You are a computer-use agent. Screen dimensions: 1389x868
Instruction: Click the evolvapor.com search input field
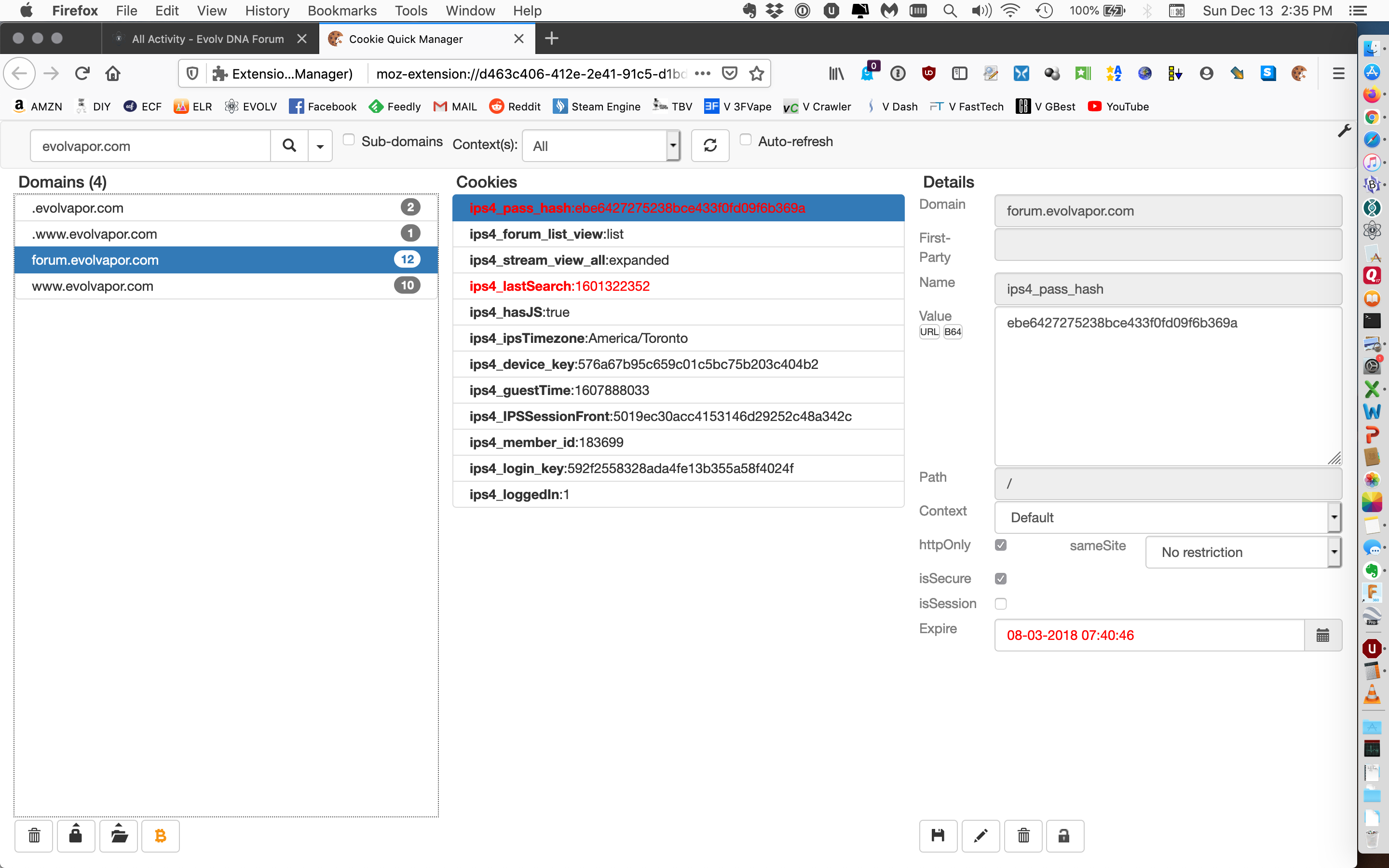tap(150, 146)
